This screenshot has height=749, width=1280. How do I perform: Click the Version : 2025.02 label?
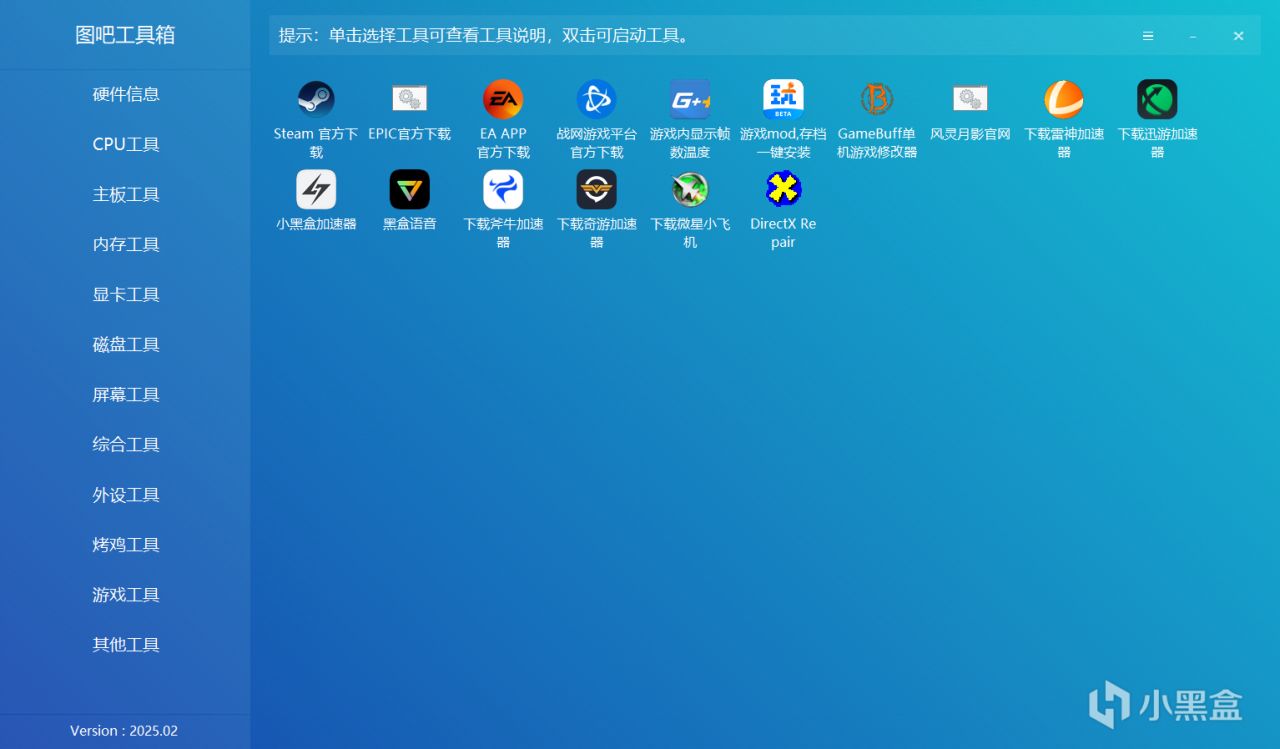[x=124, y=731]
